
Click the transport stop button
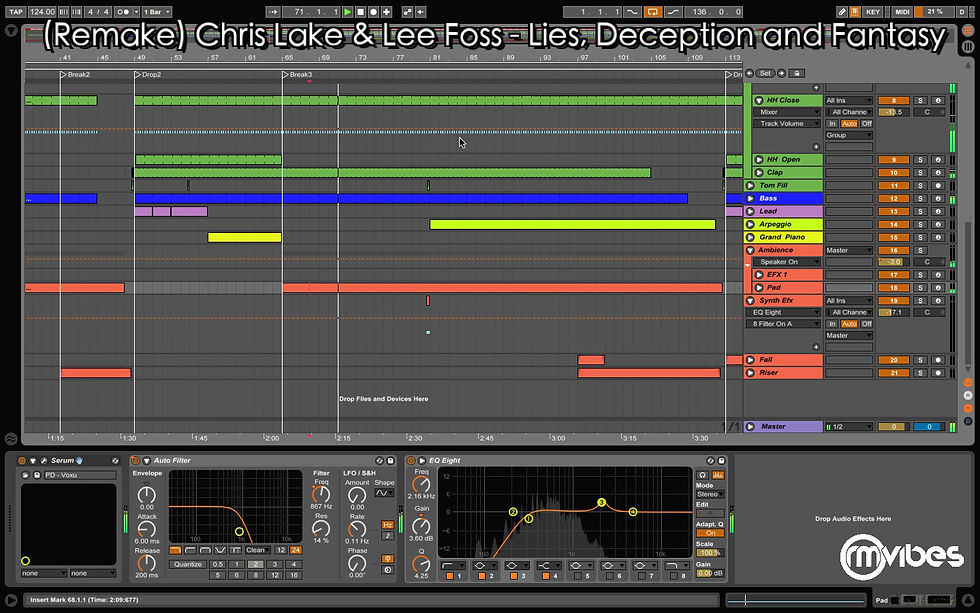tap(361, 11)
